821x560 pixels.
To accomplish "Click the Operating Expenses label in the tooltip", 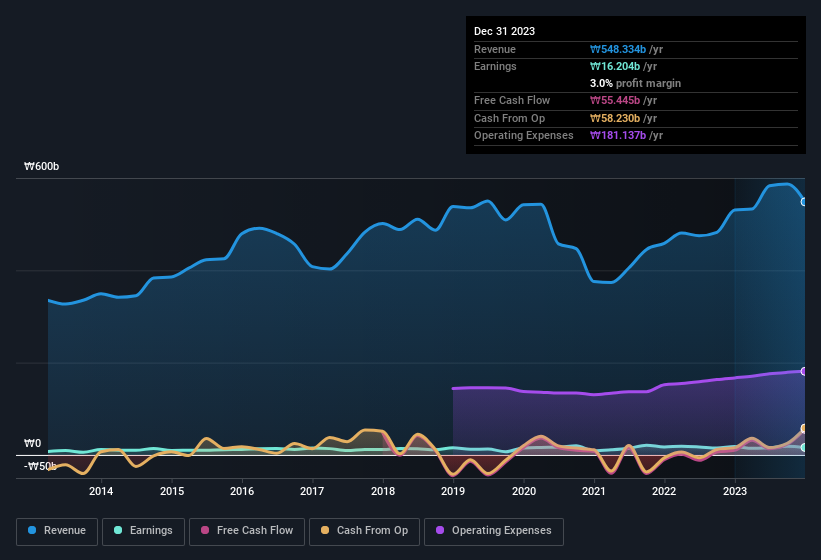I will tap(524, 136).
